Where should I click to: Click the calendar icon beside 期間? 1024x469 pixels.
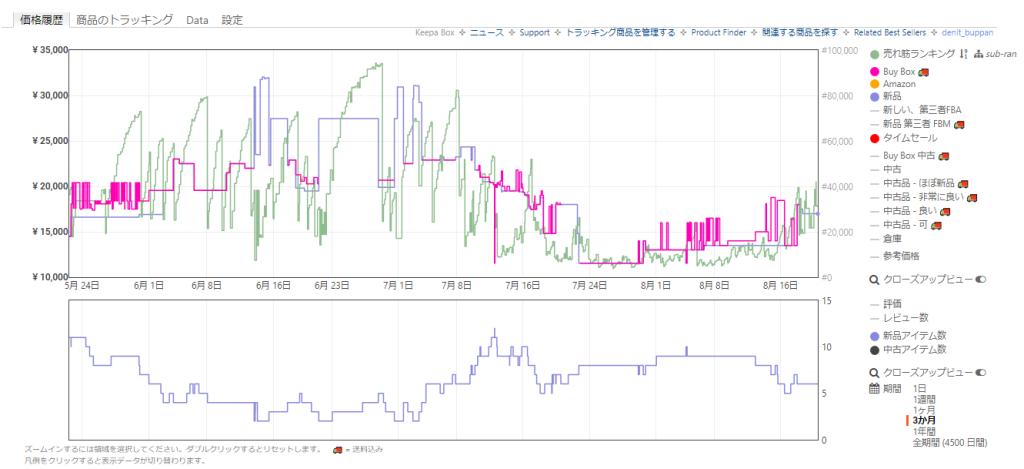pos(874,388)
